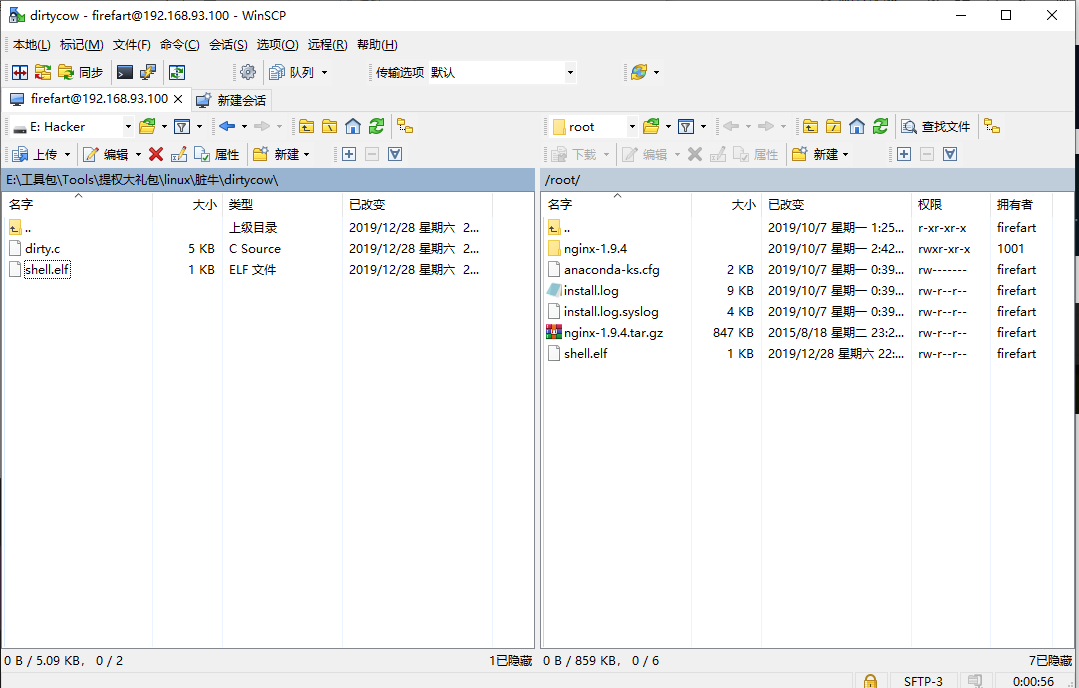
Task: Click local panel selection check icon
Action: 395,155
